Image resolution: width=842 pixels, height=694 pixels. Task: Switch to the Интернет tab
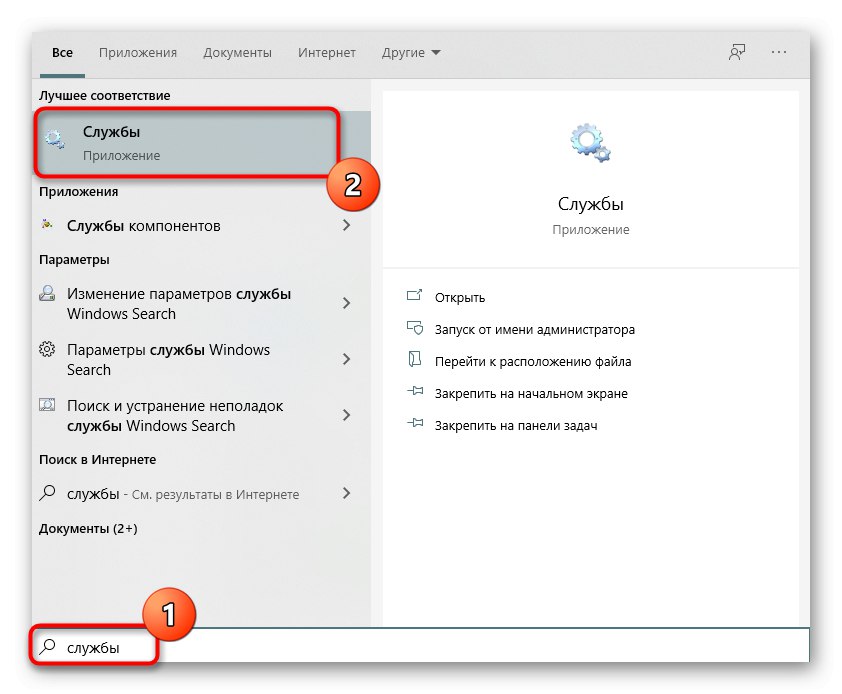(326, 52)
